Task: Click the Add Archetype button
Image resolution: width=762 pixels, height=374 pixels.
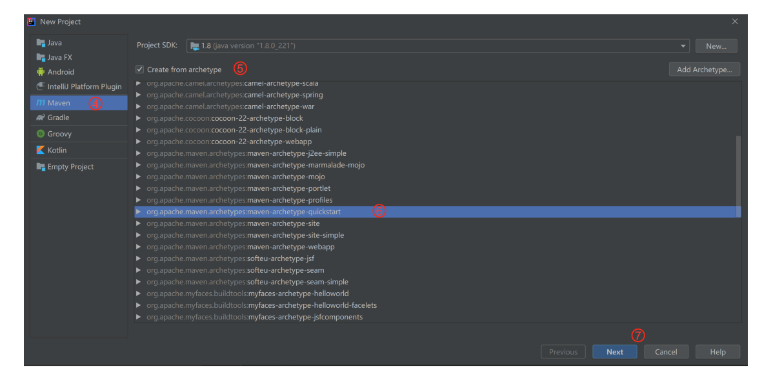Action: pos(704,69)
